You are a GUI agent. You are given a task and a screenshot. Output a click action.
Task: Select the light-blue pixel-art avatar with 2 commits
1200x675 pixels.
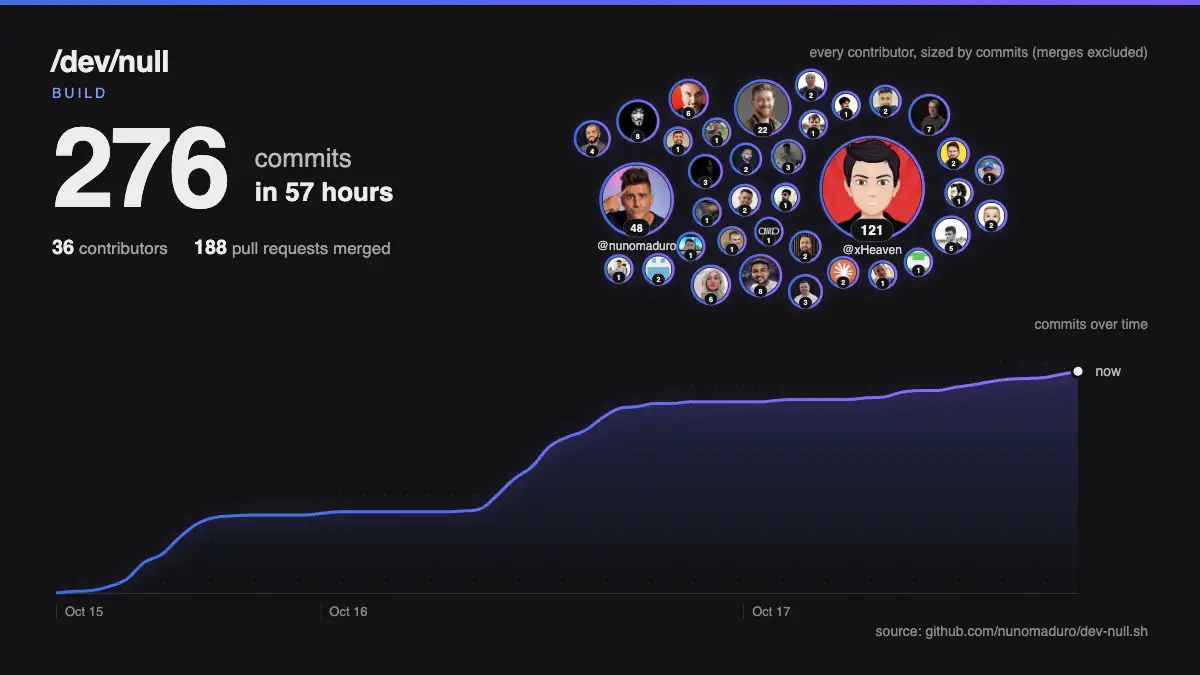(658, 269)
